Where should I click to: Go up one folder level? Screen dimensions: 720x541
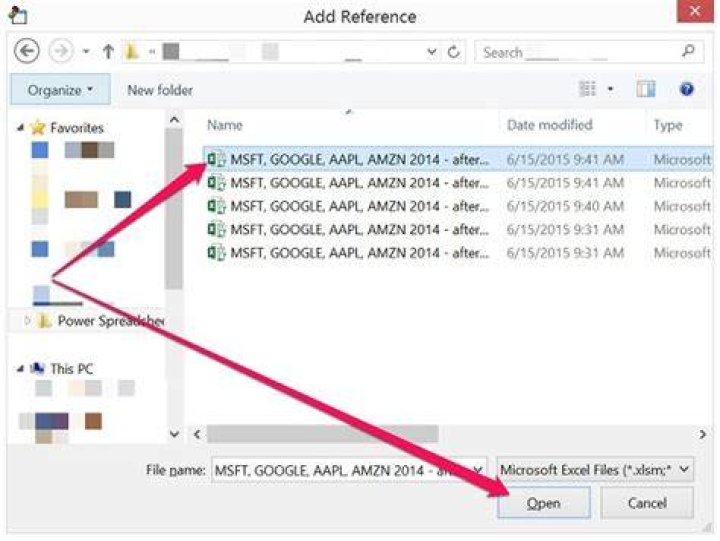pos(108,51)
